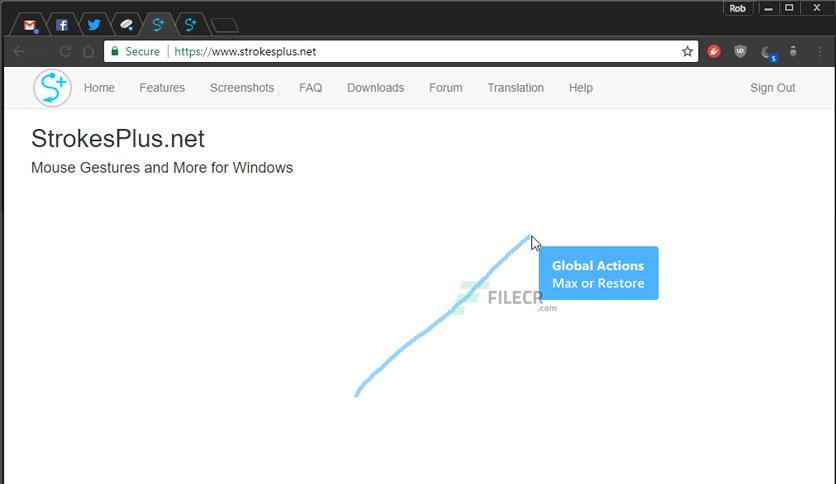This screenshot has height=484, width=836.
Task: Click the Rob profile button
Action: tap(738, 8)
